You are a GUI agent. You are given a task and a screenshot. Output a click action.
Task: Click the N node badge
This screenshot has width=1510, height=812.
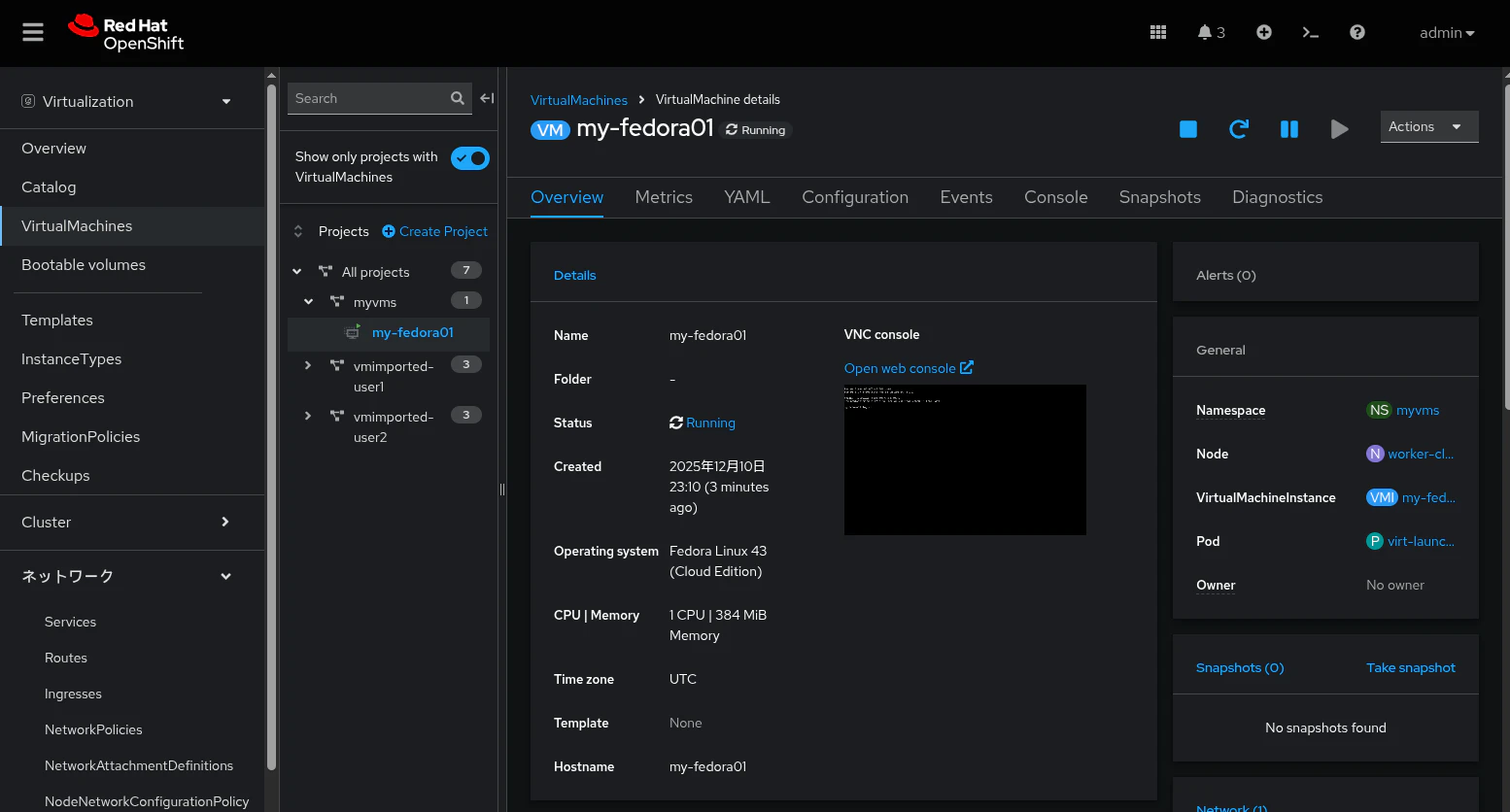coord(1375,454)
